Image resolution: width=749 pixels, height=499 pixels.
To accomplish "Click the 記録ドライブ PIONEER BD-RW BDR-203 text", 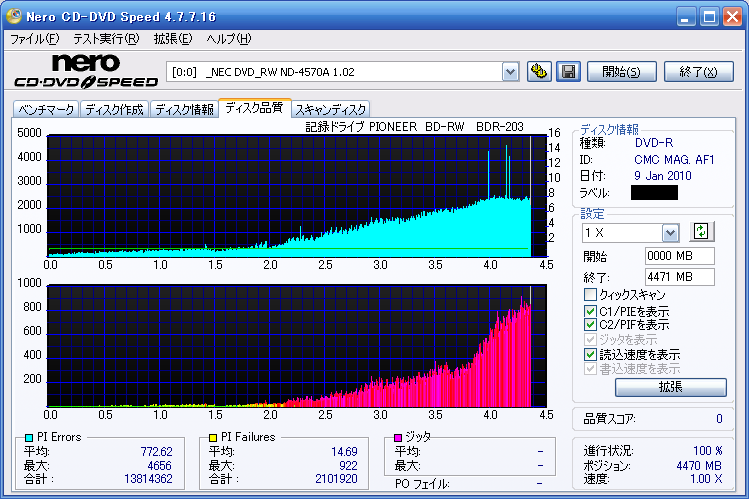I will 415,127.
